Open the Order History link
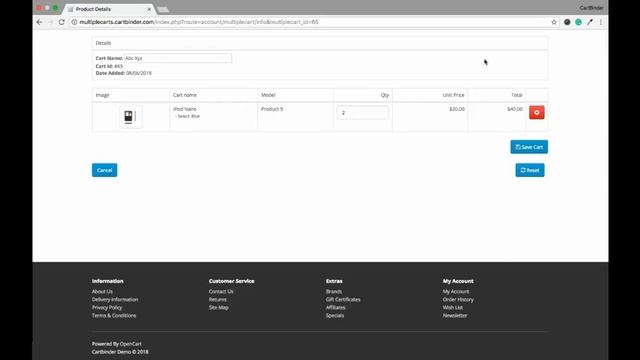The height and width of the screenshot is (360, 640). click(x=458, y=300)
